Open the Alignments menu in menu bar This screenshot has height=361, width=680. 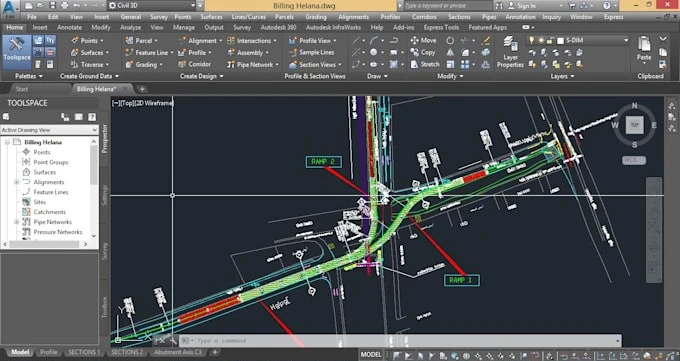[x=353, y=17]
